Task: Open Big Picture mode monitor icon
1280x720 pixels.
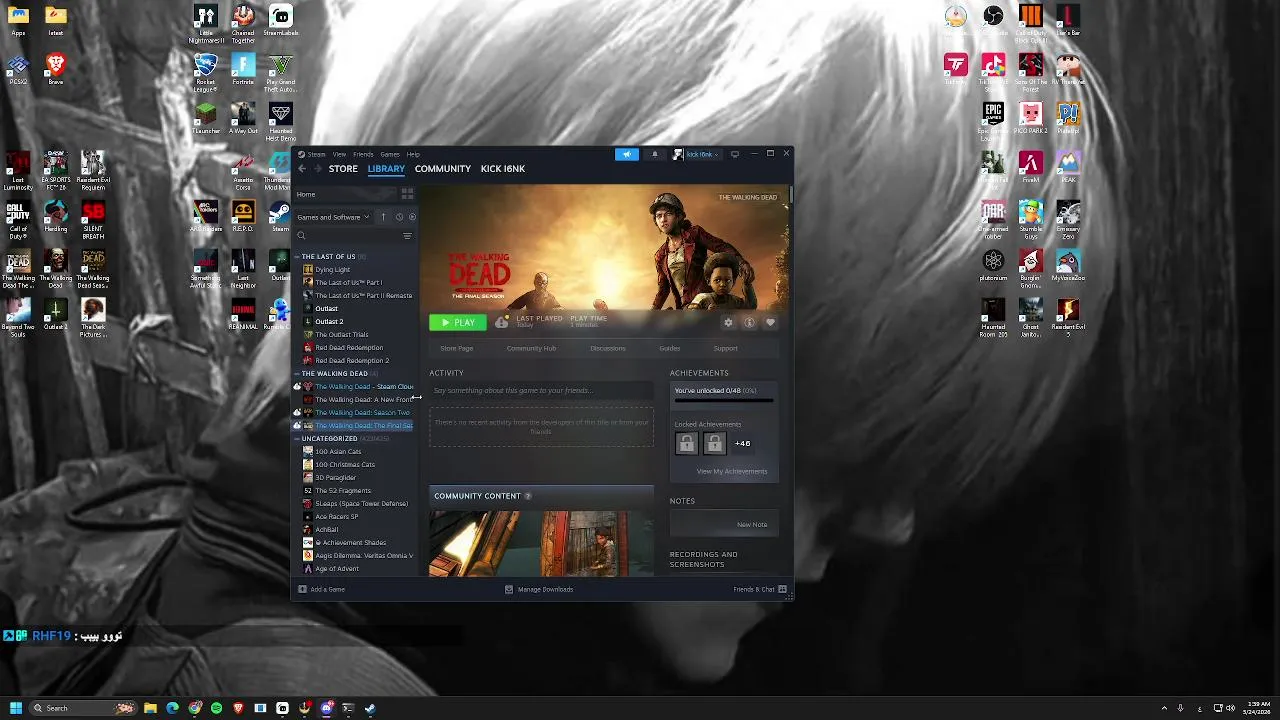Action: [735, 154]
